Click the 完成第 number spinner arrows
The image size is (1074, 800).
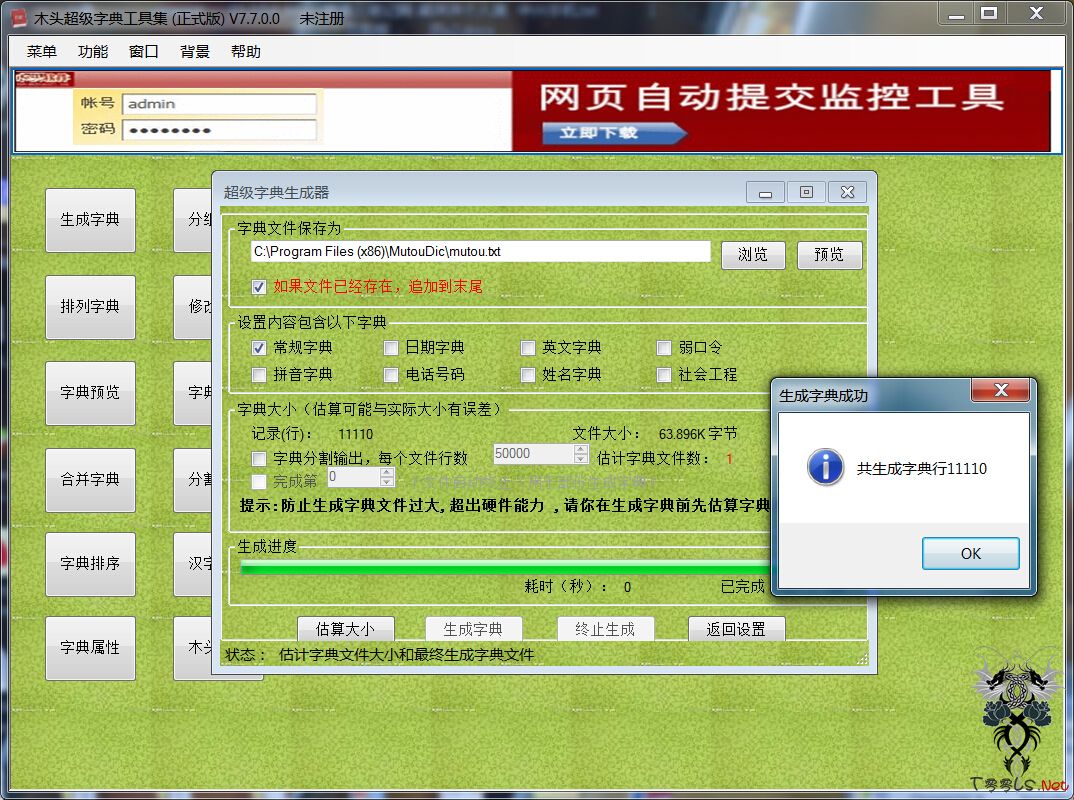coord(387,478)
